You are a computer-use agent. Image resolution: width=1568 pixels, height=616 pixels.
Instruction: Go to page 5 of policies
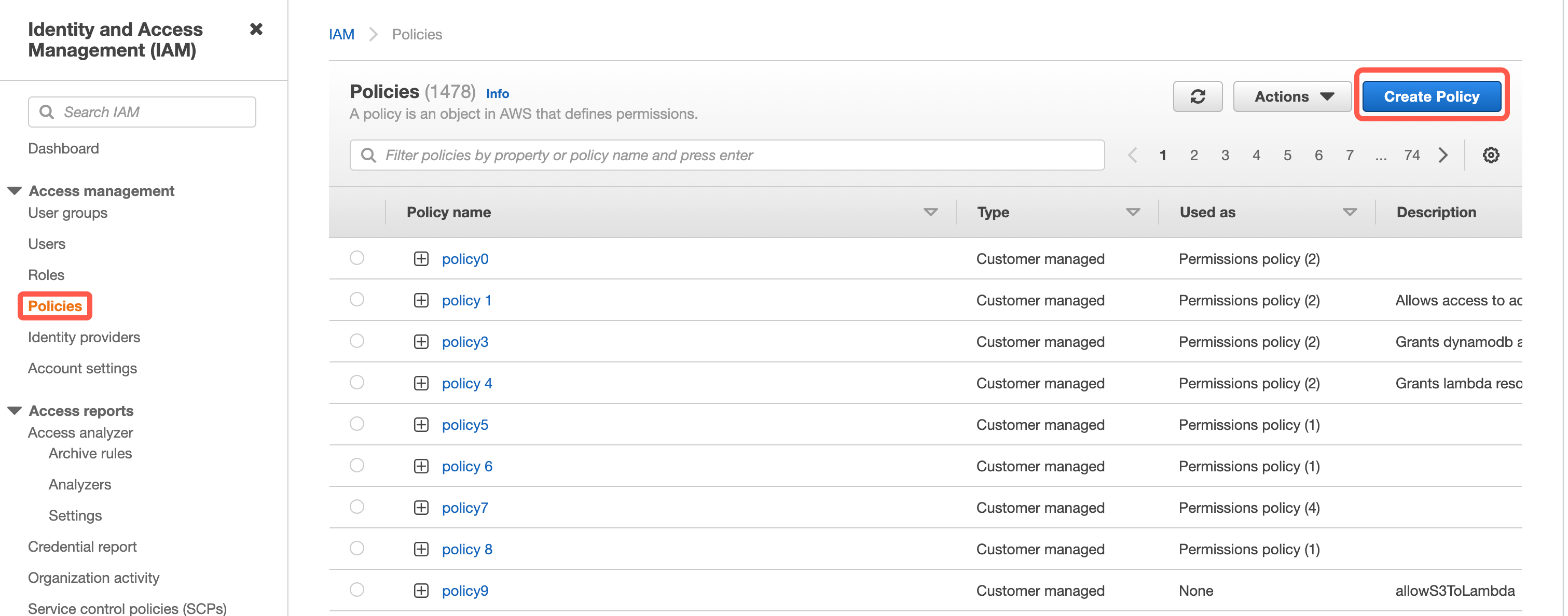click(1287, 155)
